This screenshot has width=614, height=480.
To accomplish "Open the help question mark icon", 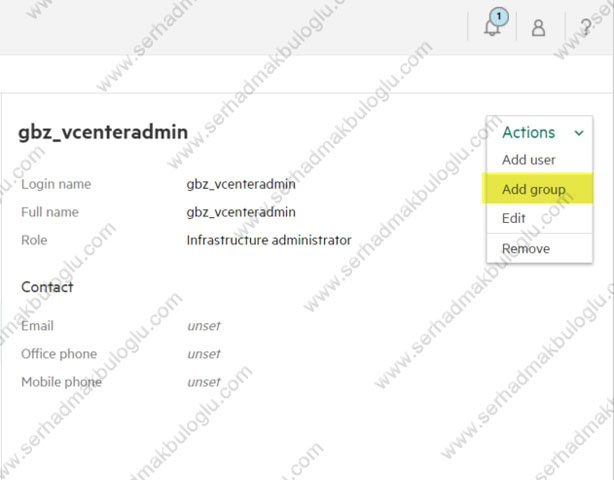I will click(586, 27).
